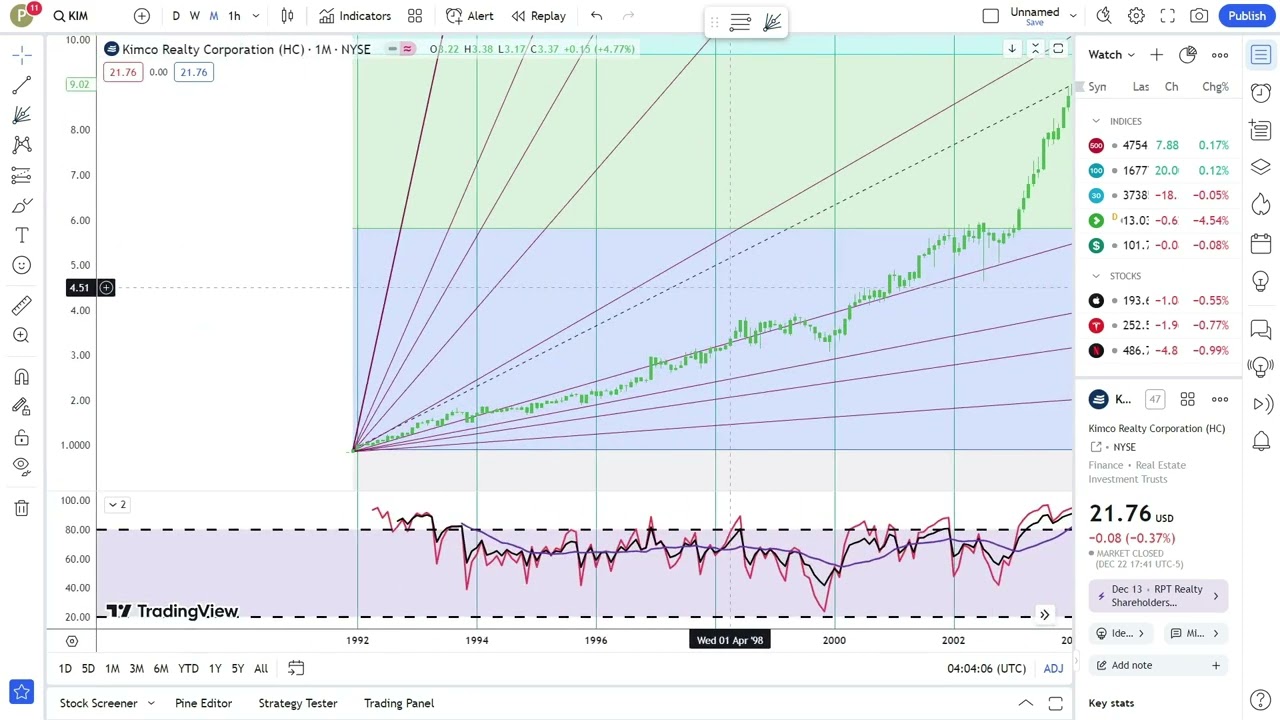The height and width of the screenshot is (720, 1280).
Task: Open the KIM symbol search
Action: 71,16
